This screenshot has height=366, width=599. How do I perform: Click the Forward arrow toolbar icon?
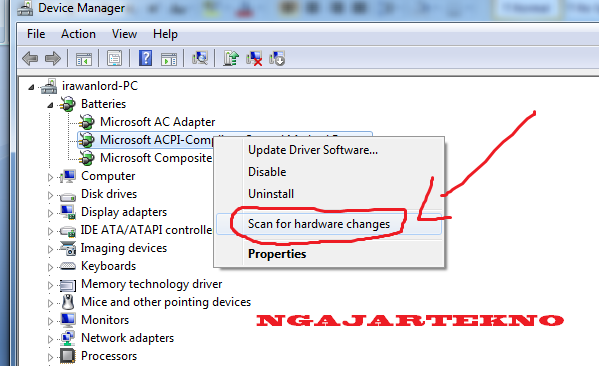tap(53, 58)
